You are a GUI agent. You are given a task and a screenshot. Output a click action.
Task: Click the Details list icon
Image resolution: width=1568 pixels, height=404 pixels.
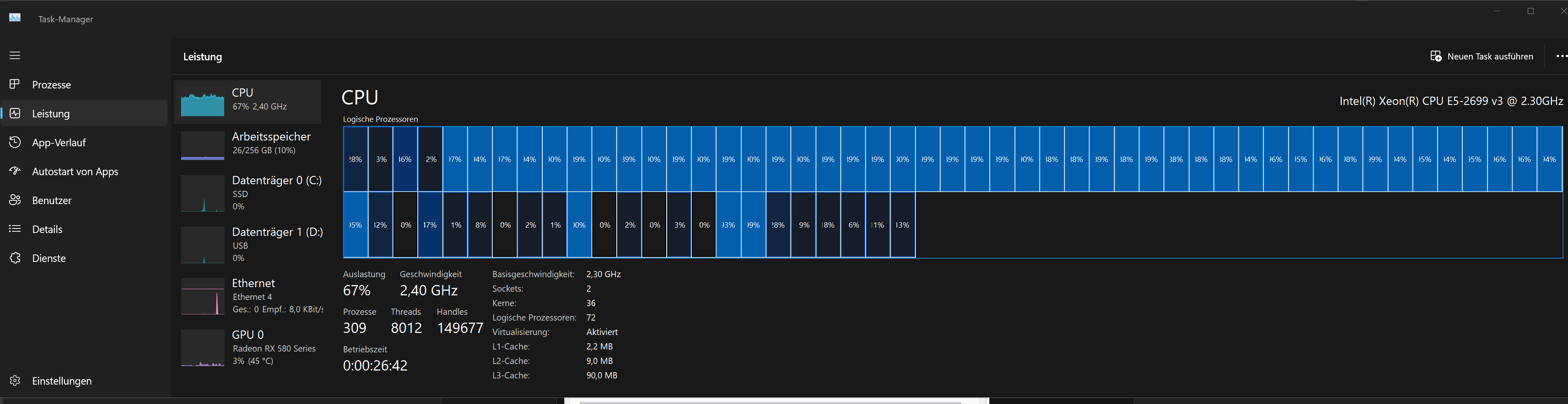tap(15, 229)
